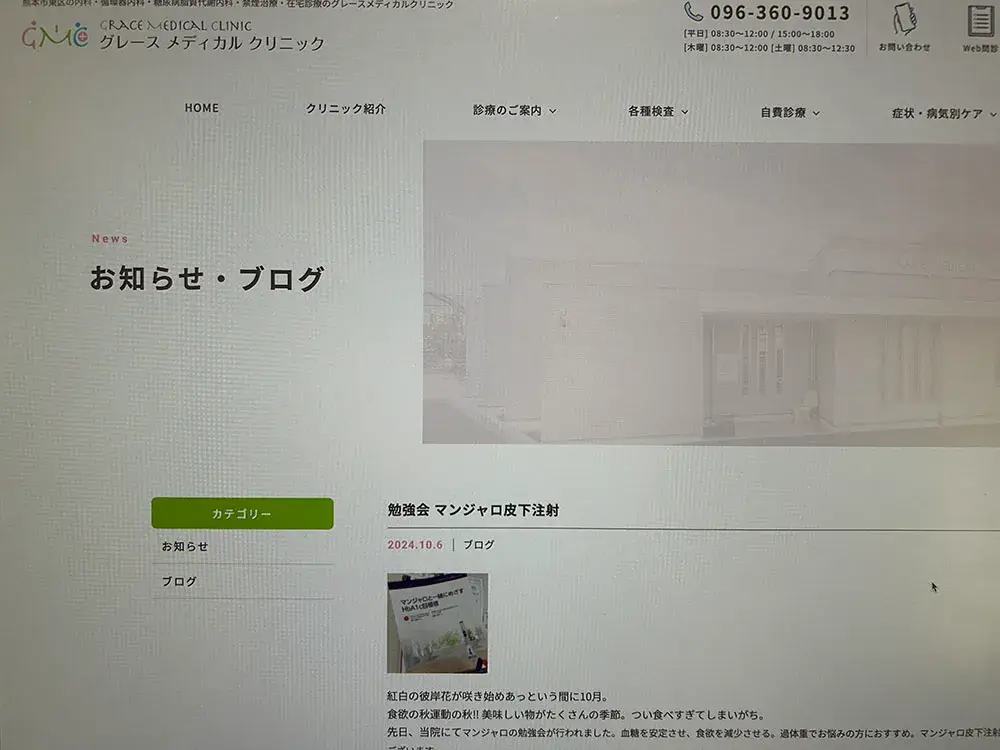
Task: Open the Web問診 document icon
Action: (x=981, y=21)
